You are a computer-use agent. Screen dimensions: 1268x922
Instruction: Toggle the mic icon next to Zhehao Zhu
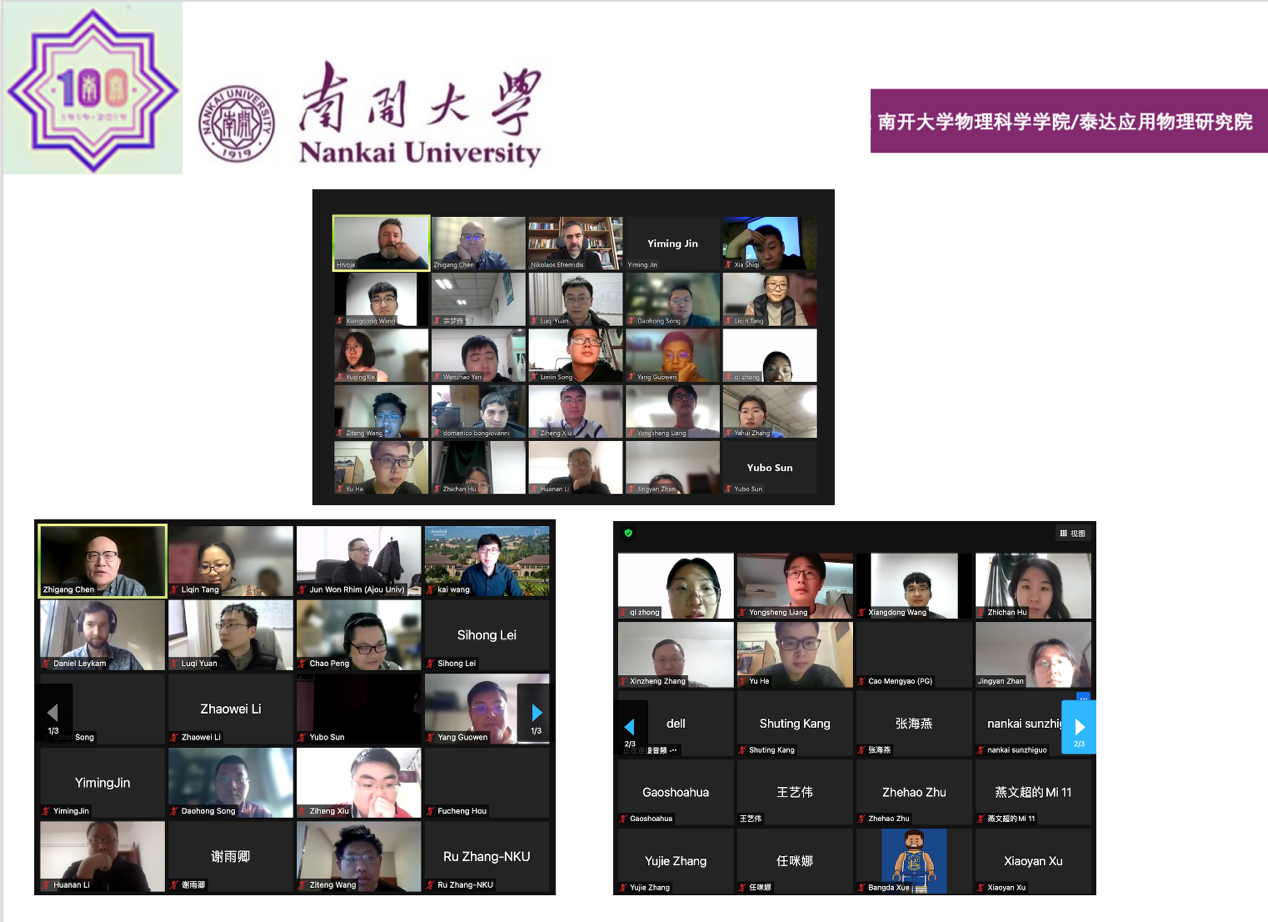(861, 818)
